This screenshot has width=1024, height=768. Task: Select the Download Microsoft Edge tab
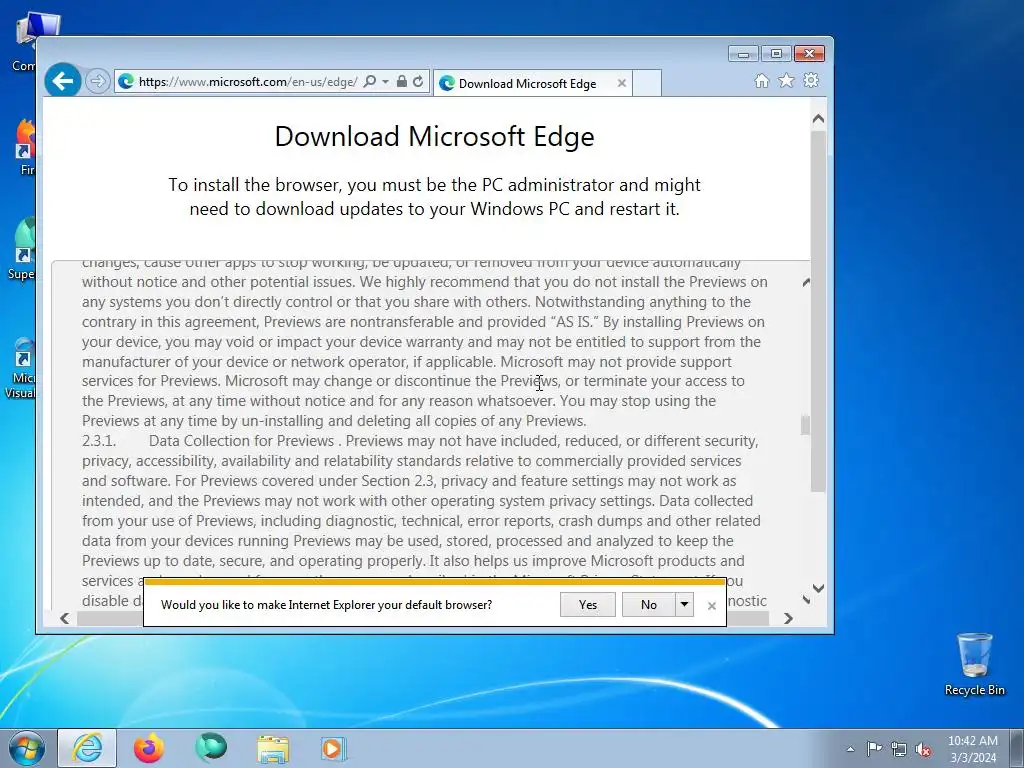coord(532,84)
